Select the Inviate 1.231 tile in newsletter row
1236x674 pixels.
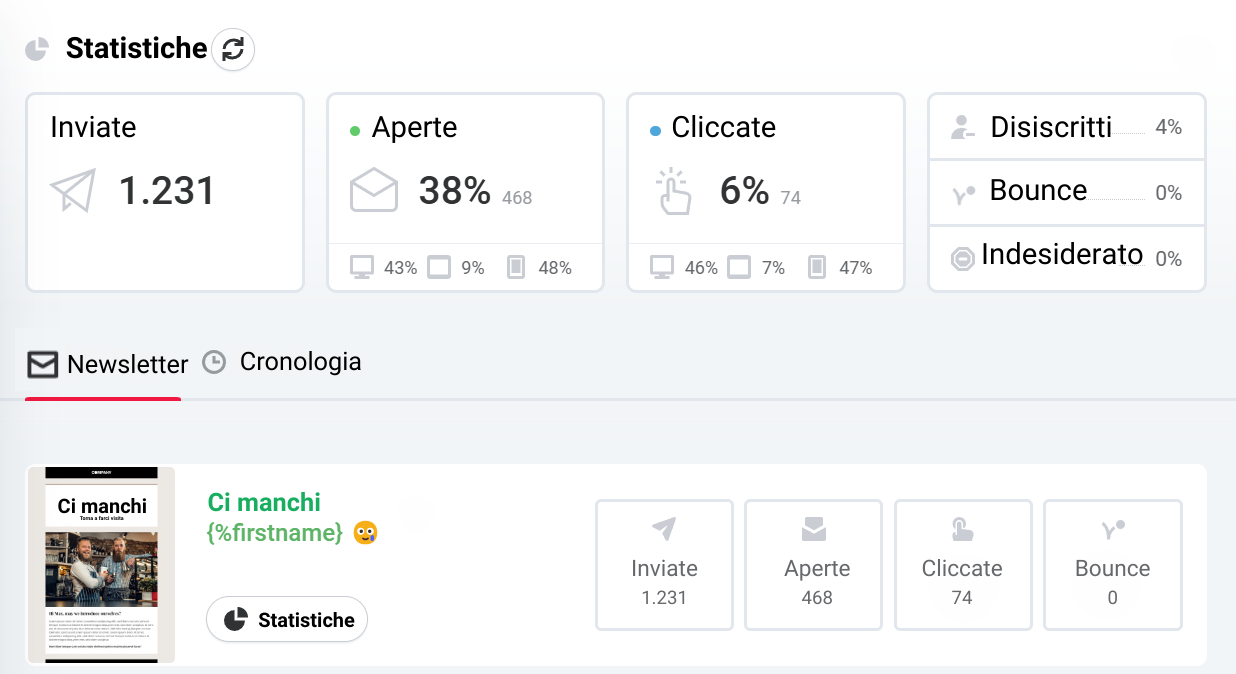[664, 565]
